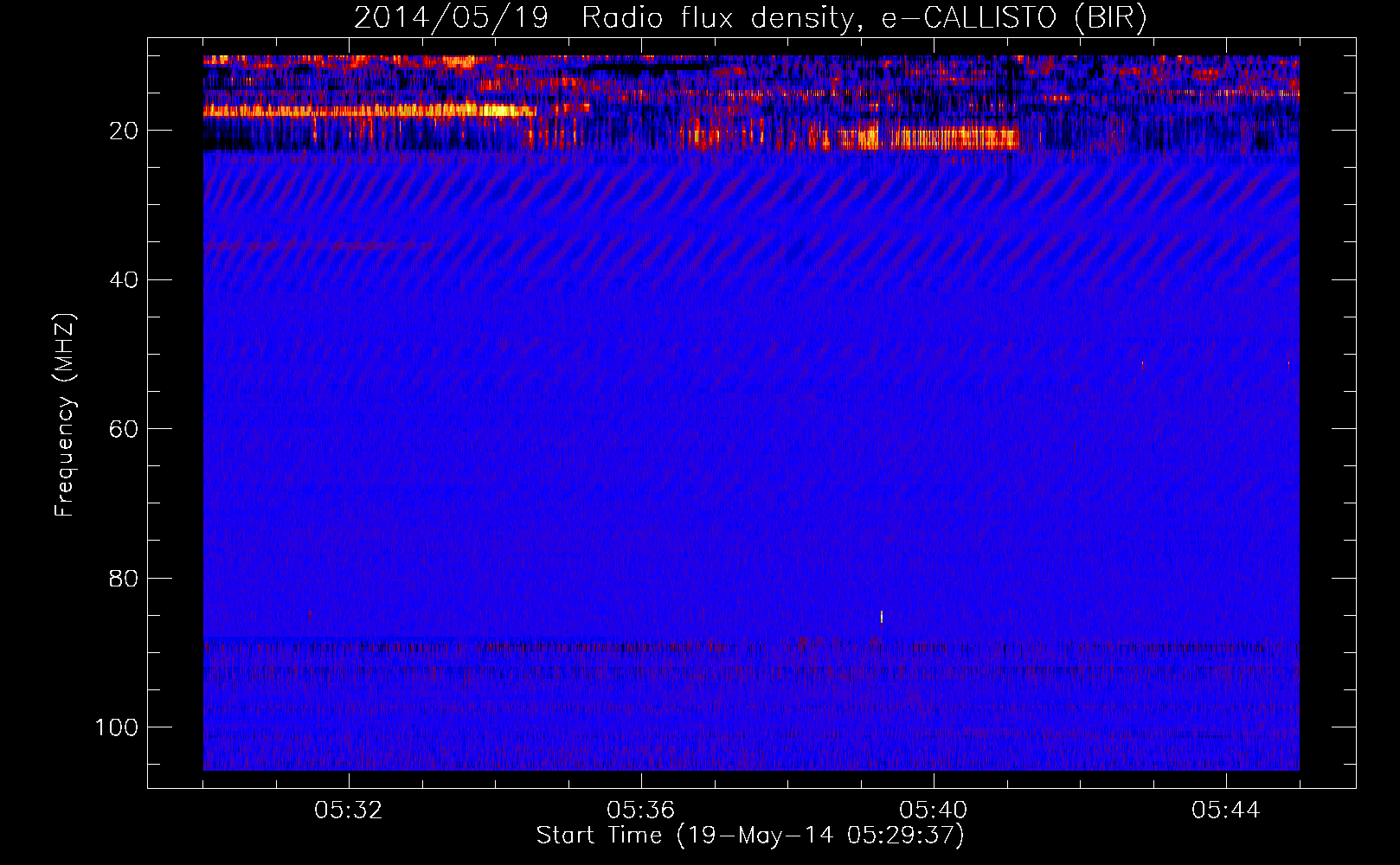Click the 05:40 time tick label
1400x865 pixels.
coord(933,811)
